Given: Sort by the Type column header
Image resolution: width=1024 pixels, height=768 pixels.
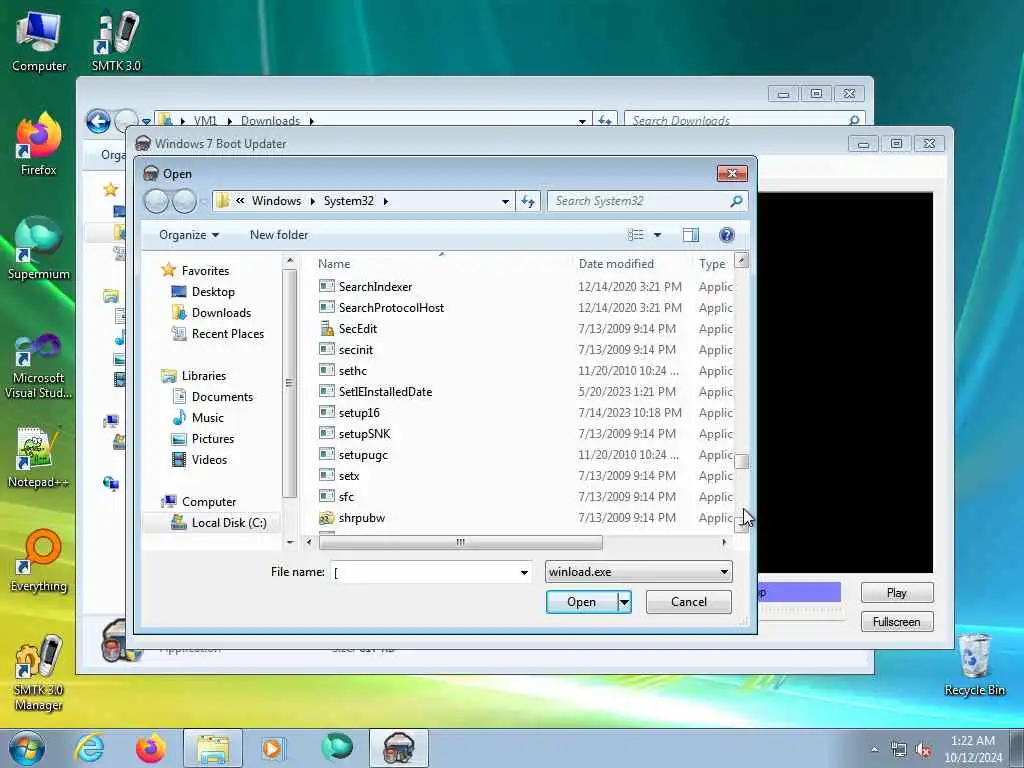Looking at the screenshot, I should [713, 264].
